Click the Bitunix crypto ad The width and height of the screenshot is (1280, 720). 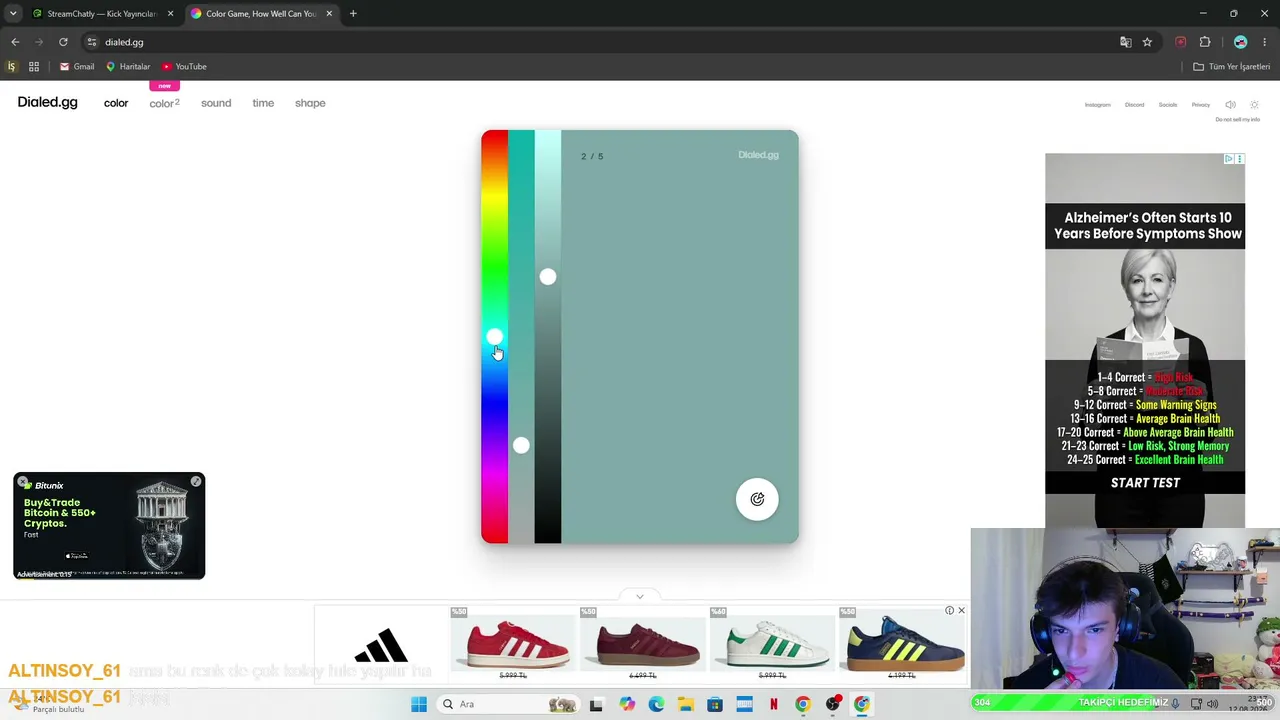(109, 526)
